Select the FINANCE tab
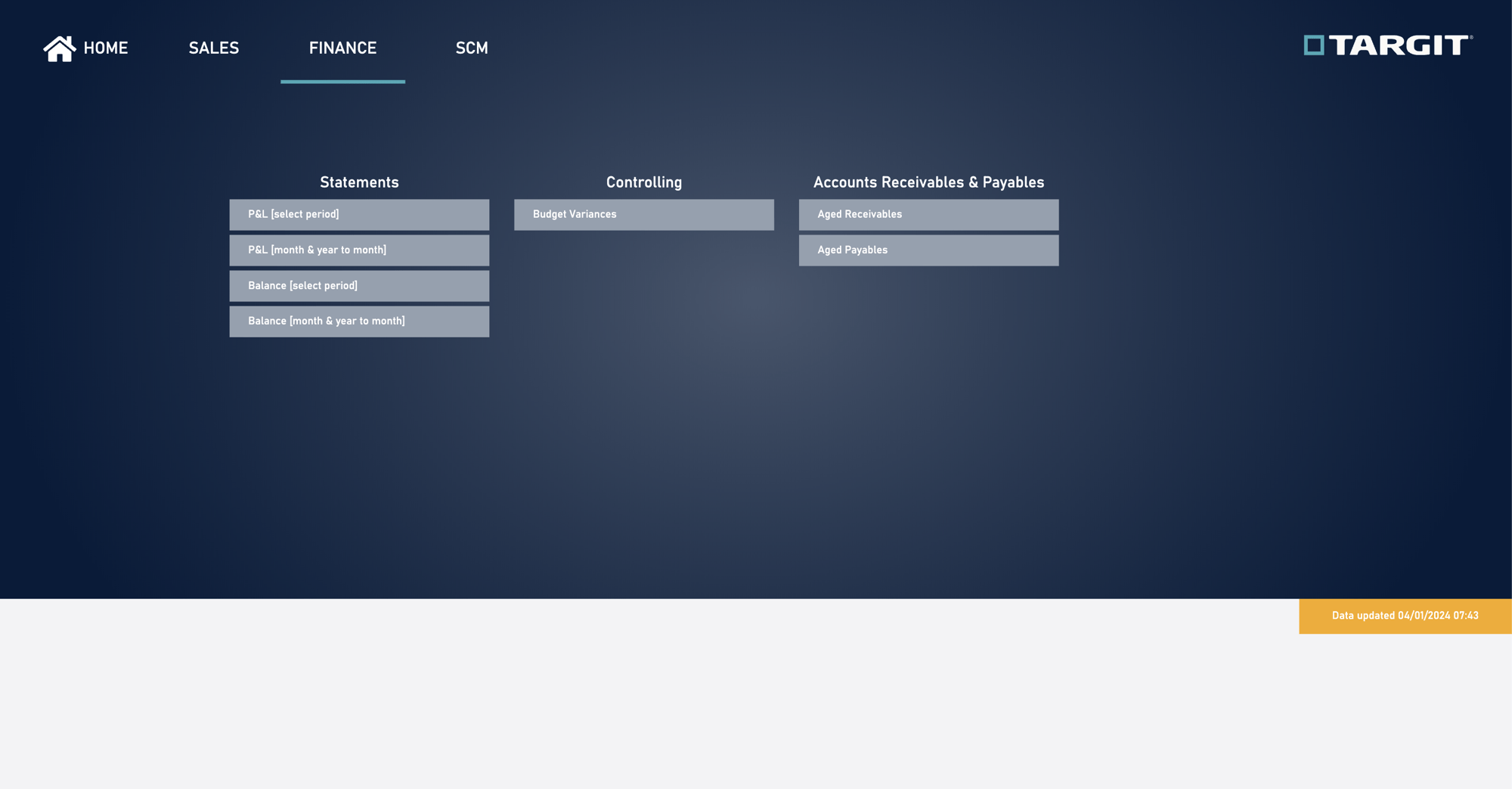Screen dimensions: 1512x789 click(342, 48)
